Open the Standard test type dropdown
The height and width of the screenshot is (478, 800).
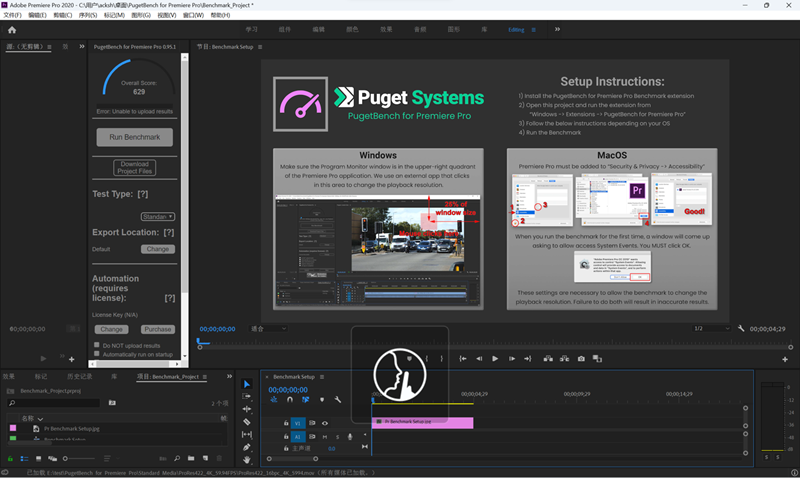[158, 217]
